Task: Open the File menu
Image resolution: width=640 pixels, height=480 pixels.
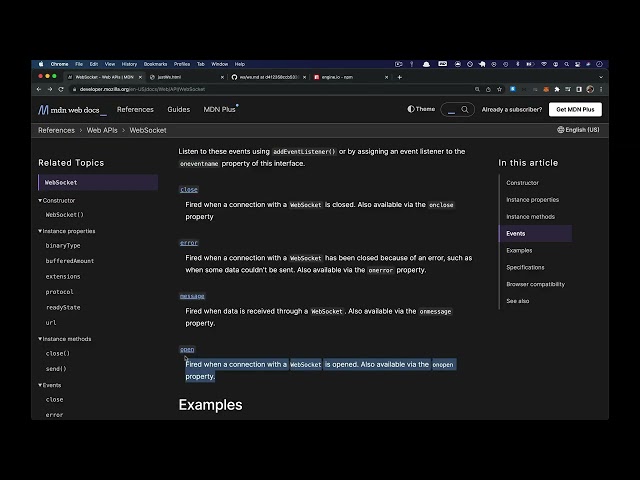Action: 79,64
